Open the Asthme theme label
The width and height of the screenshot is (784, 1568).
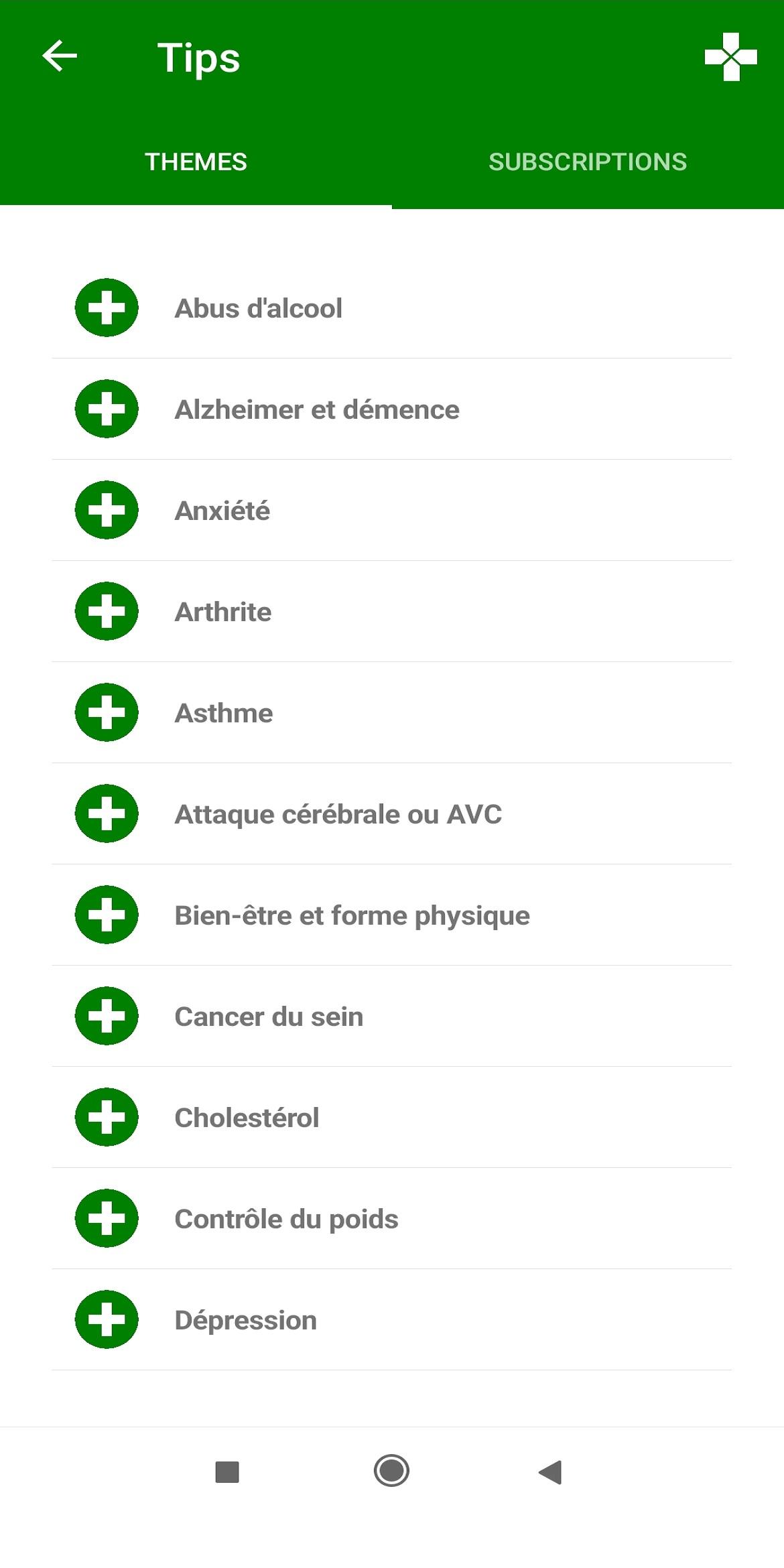click(x=224, y=713)
